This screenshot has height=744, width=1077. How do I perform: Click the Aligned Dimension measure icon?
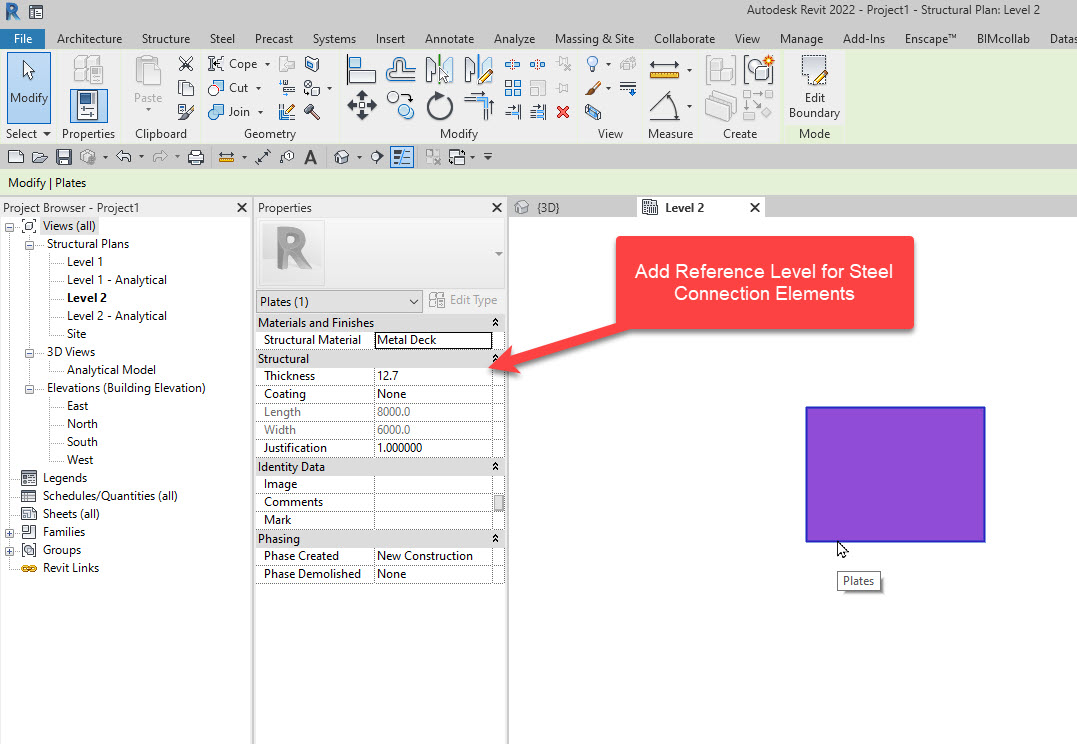pyautogui.click(x=664, y=69)
